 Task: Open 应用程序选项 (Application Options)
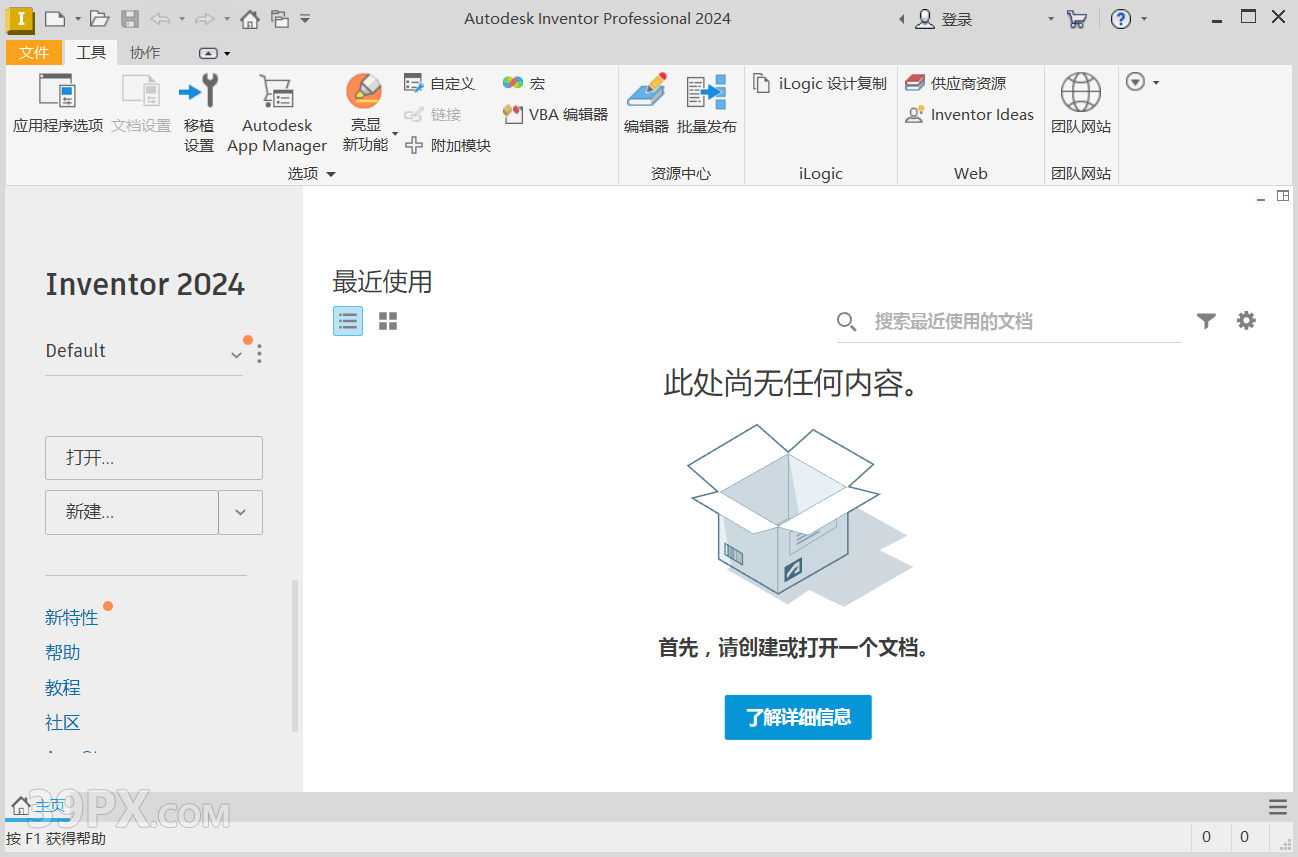coord(58,104)
